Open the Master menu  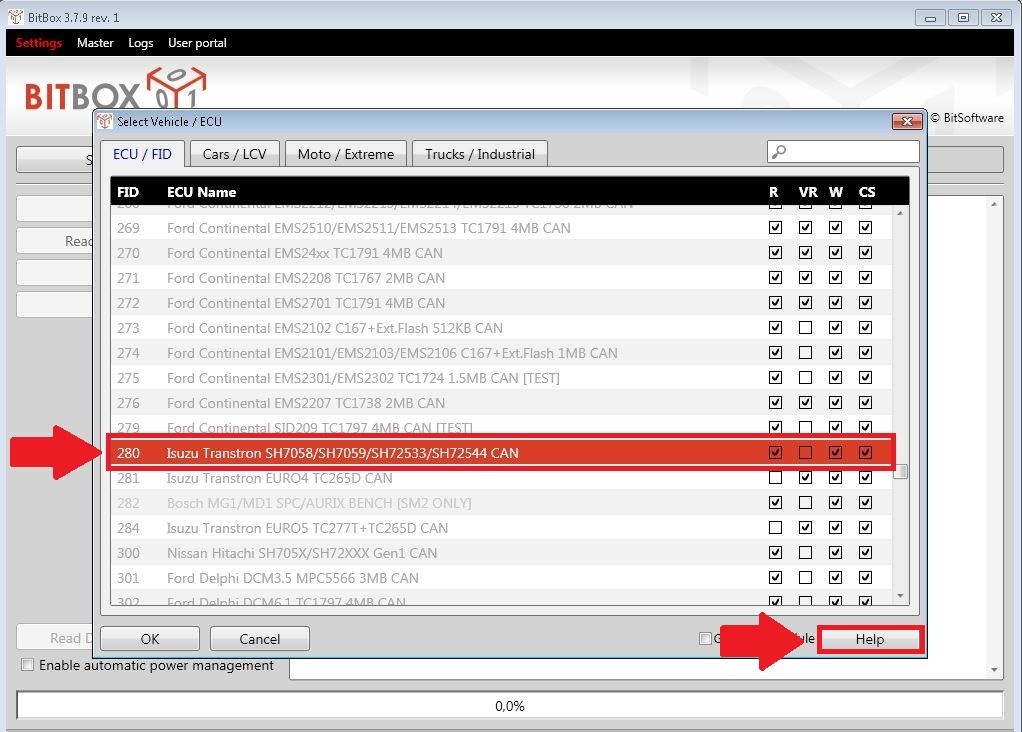pyautogui.click(x=95, y=43)
